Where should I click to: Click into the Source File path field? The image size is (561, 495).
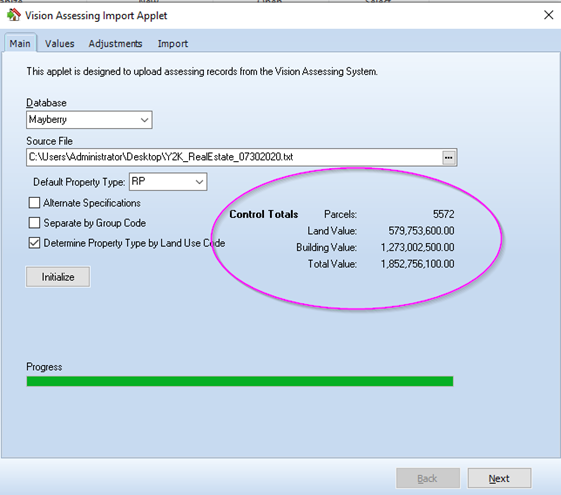[x=234, y=157]
